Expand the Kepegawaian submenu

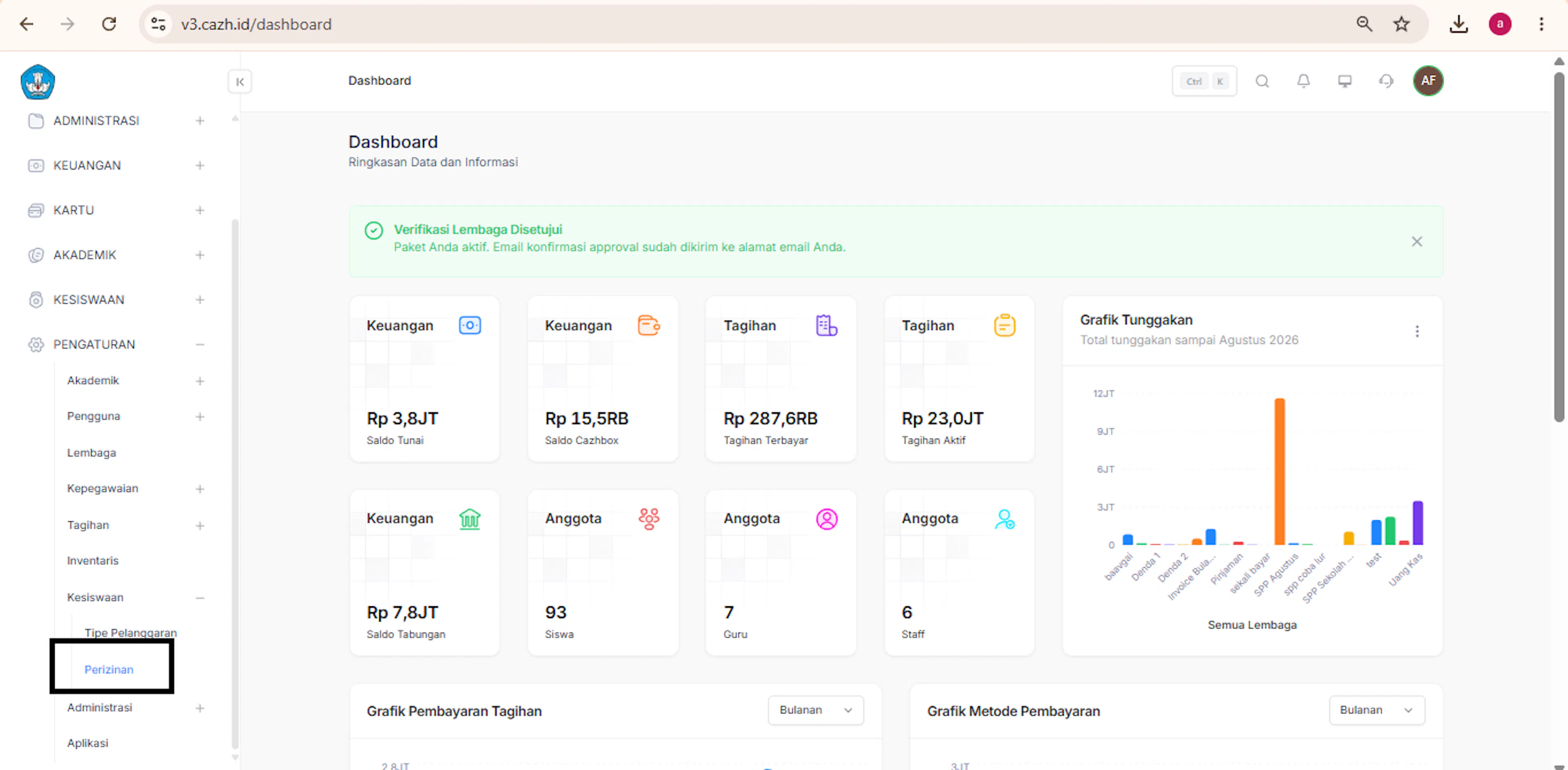pyautogui.click(x=200, y=489)
